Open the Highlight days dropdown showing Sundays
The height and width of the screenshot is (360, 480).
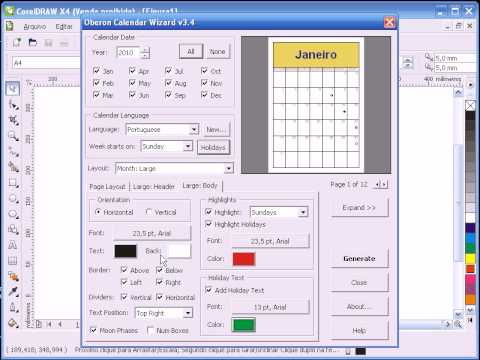[x=303, y=212]
